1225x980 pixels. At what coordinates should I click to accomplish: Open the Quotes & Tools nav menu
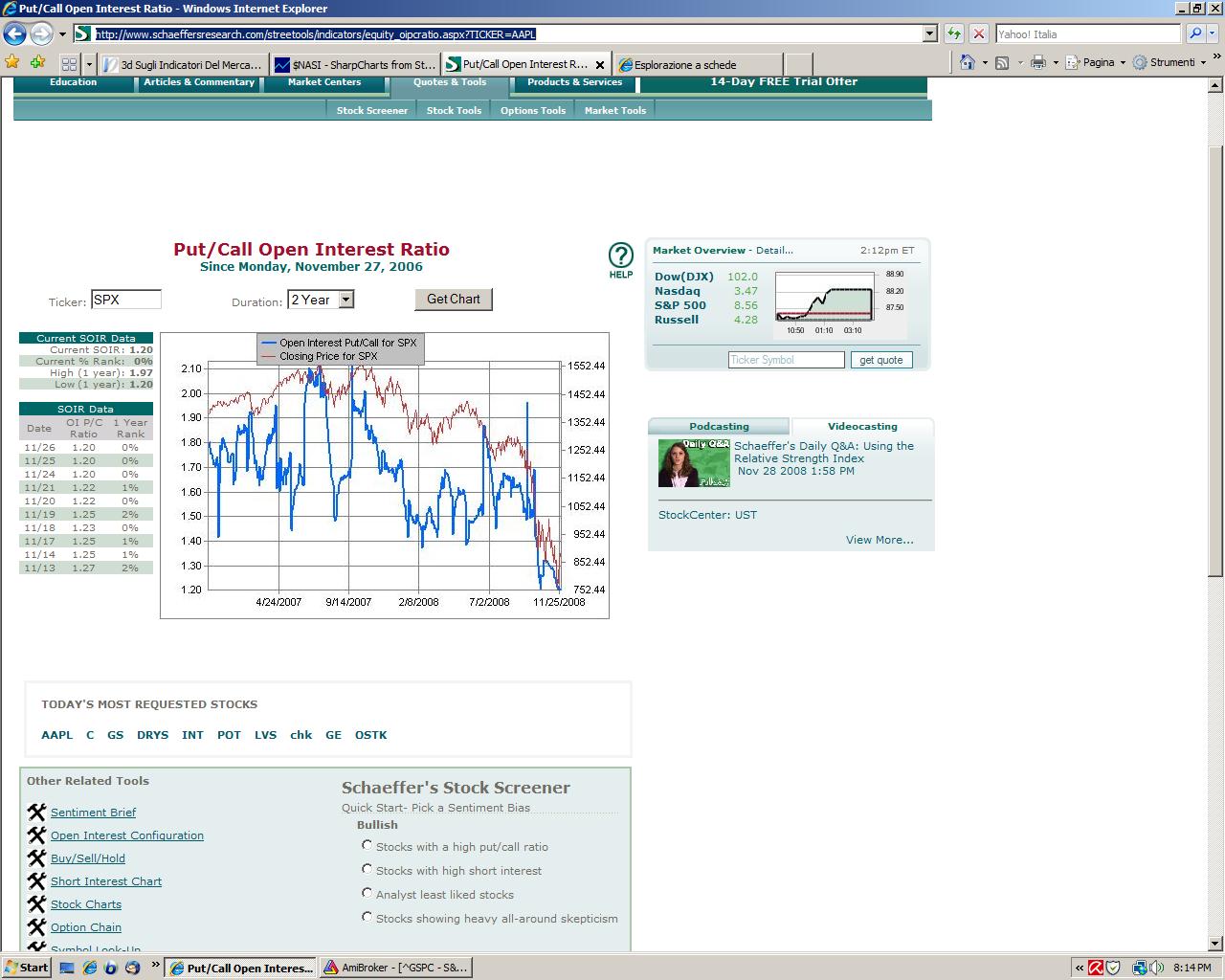click(x=450, y=83)
